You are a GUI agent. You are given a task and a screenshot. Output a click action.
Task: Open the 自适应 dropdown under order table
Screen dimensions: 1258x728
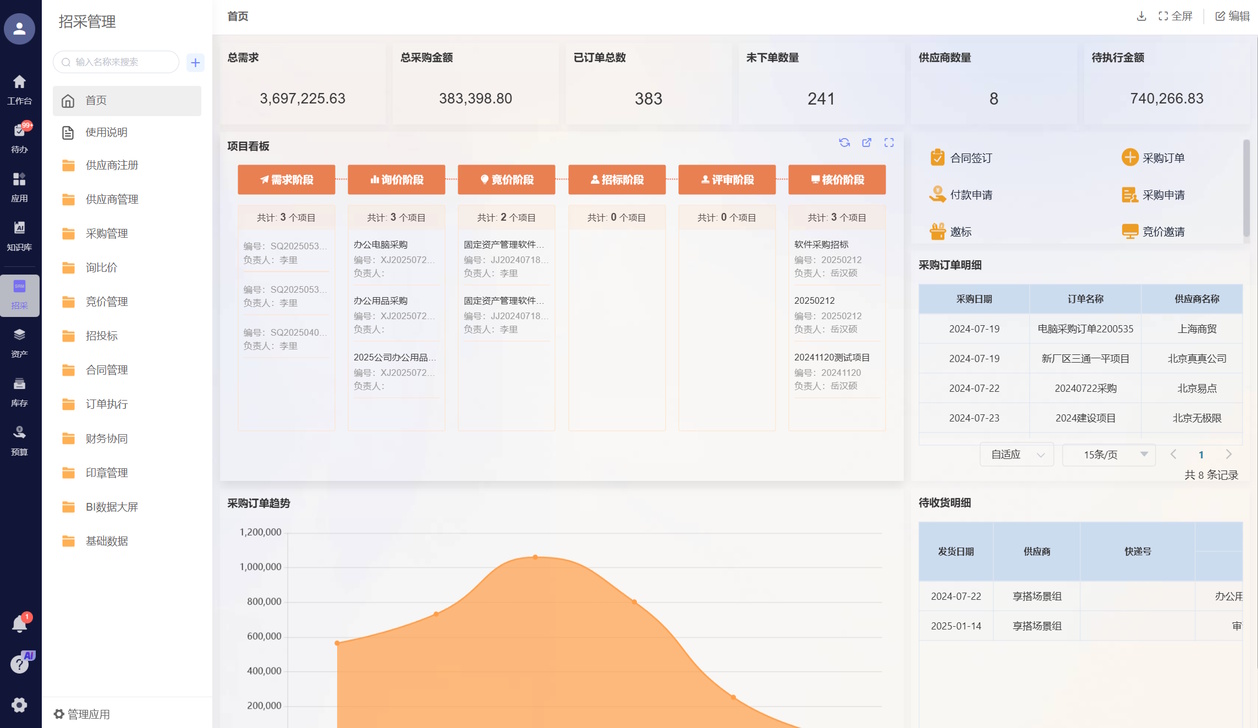coord(1016,455)
